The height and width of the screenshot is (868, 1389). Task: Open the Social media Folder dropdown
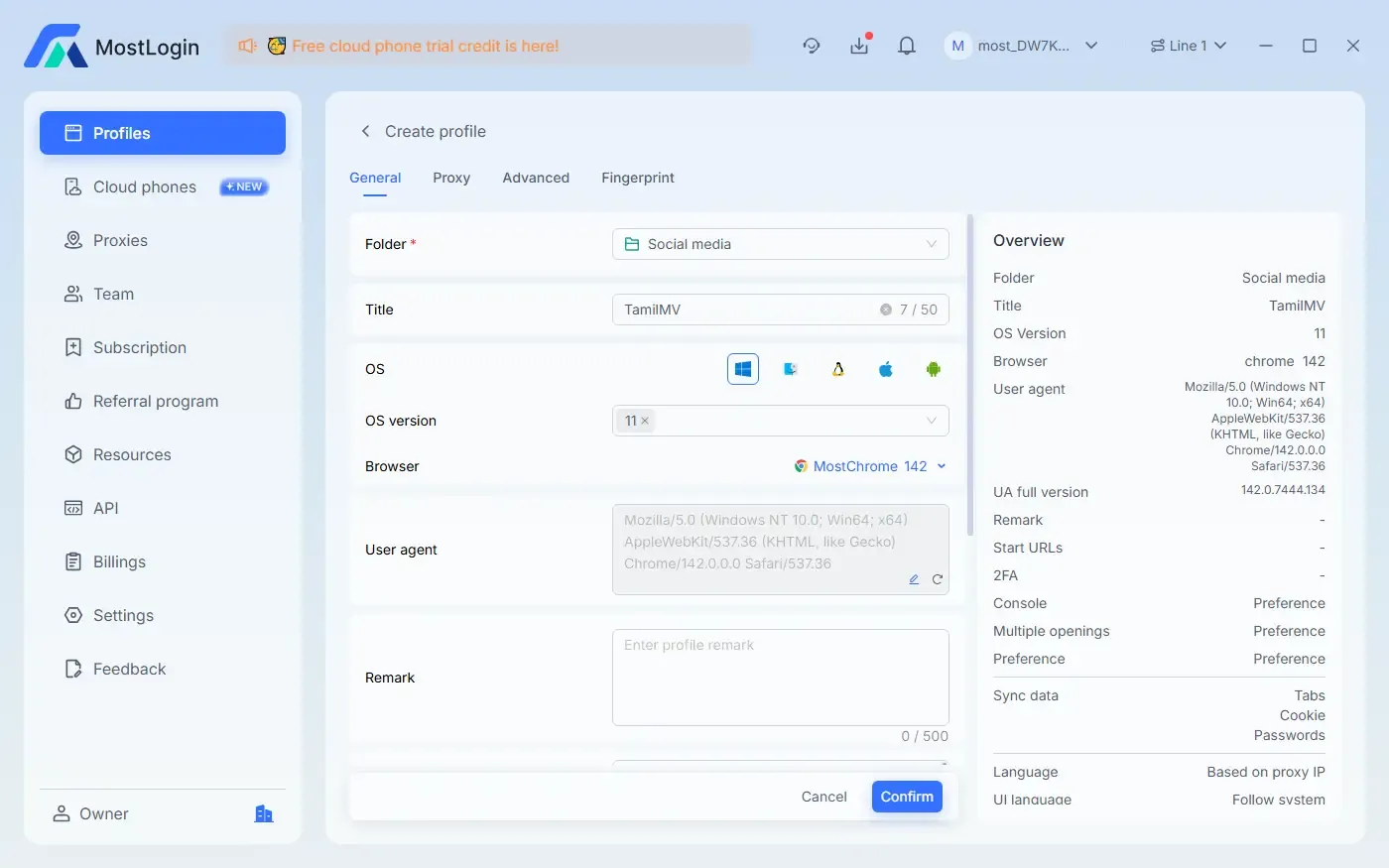780,244
